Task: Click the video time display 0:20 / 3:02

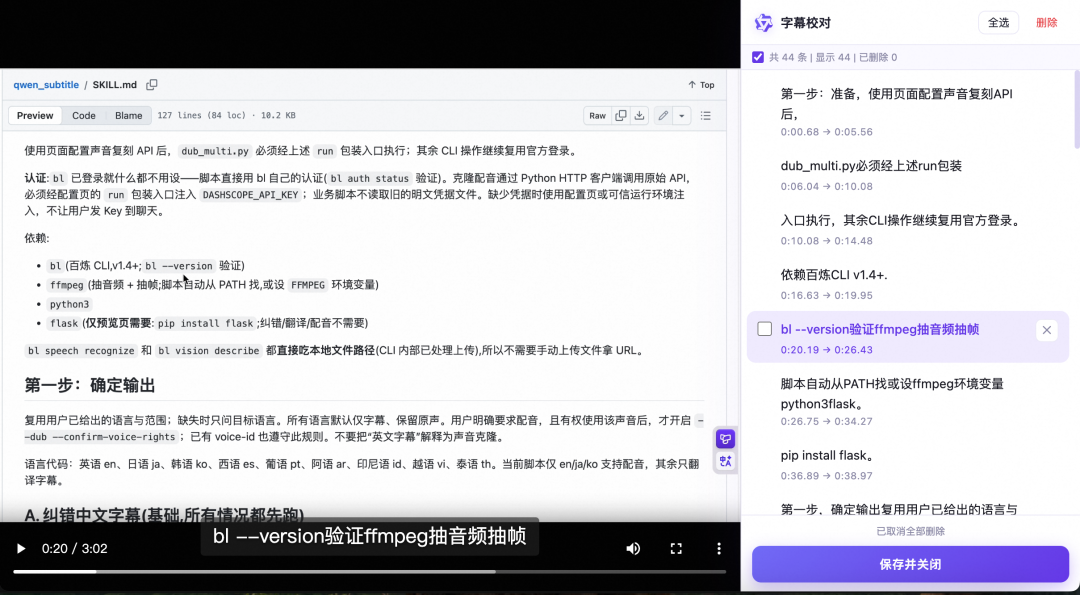Action: click(74, 549)
